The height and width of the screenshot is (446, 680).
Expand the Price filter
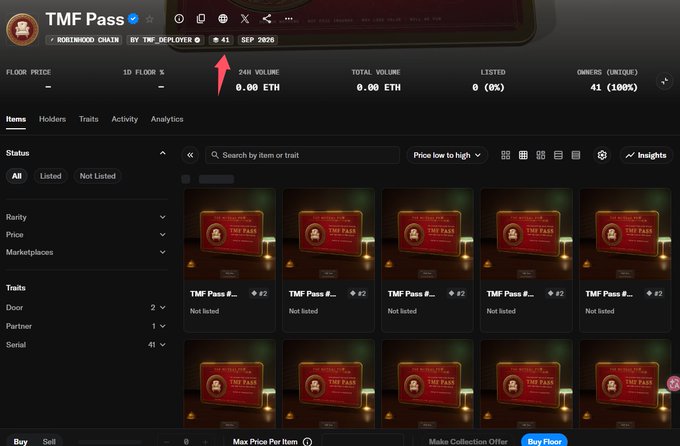pos(86,235)
